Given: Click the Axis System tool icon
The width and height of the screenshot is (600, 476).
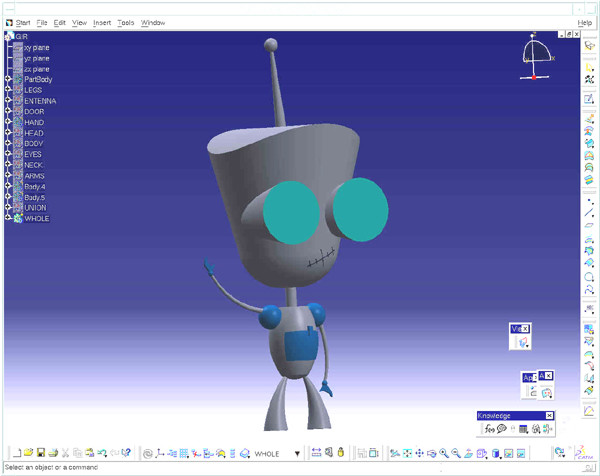Looking at the screenshot, I should coord(160,453).
